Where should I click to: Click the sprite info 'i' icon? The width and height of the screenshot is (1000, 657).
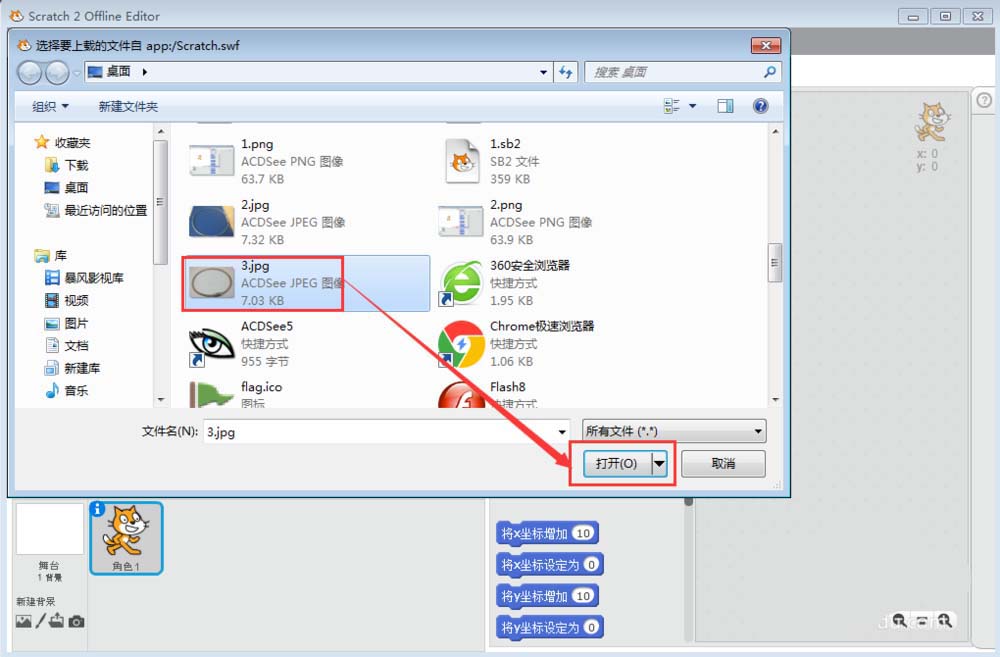pos(97,509)
